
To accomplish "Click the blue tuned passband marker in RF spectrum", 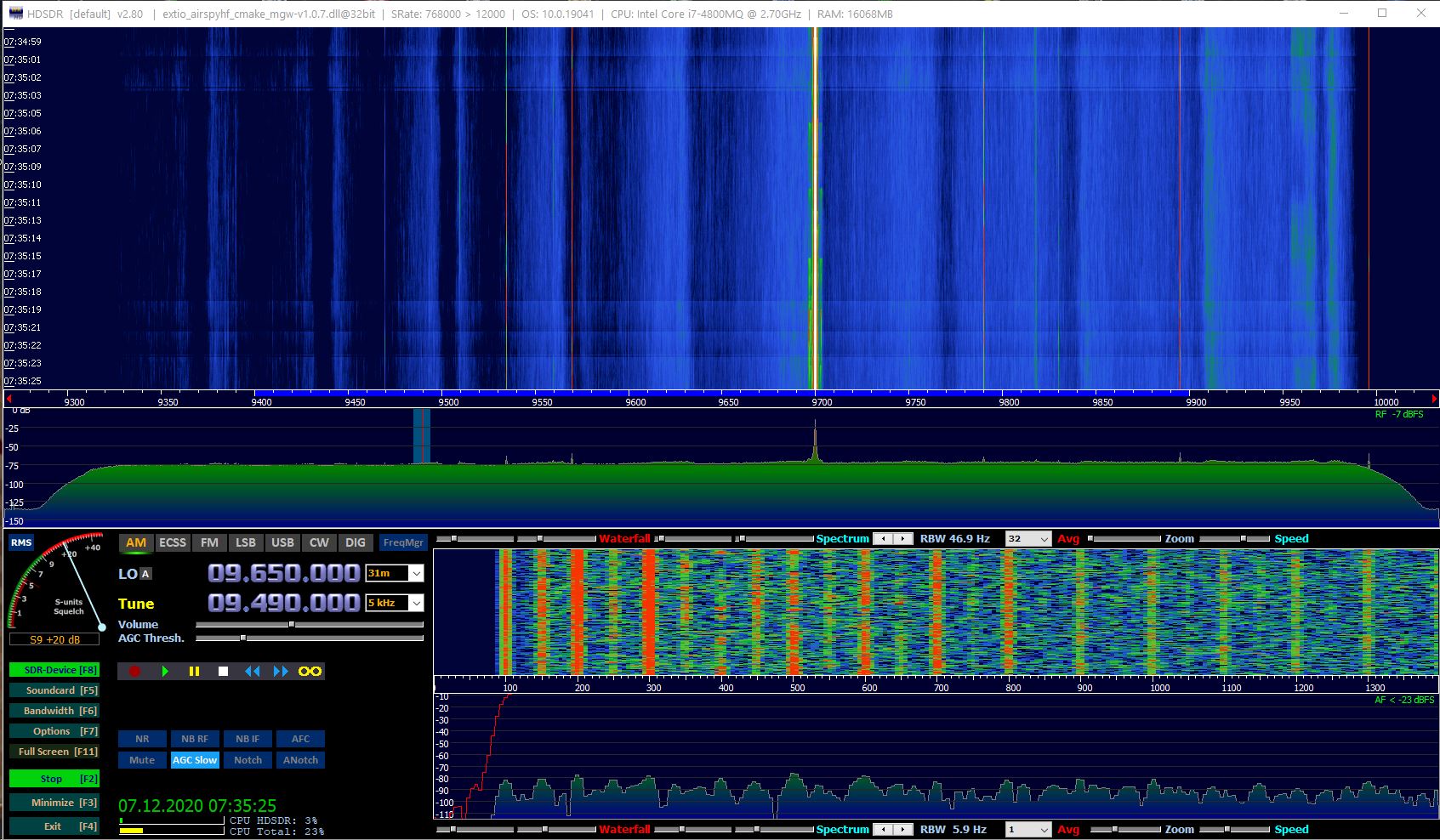I will click(x=422, y=436).
